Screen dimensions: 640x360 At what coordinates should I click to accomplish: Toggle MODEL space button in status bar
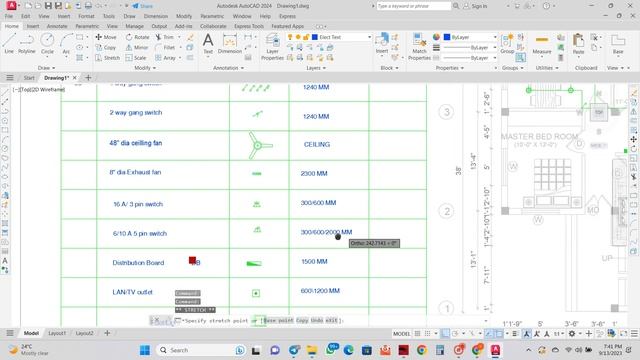pyautogui.click(x=401, y=333)
